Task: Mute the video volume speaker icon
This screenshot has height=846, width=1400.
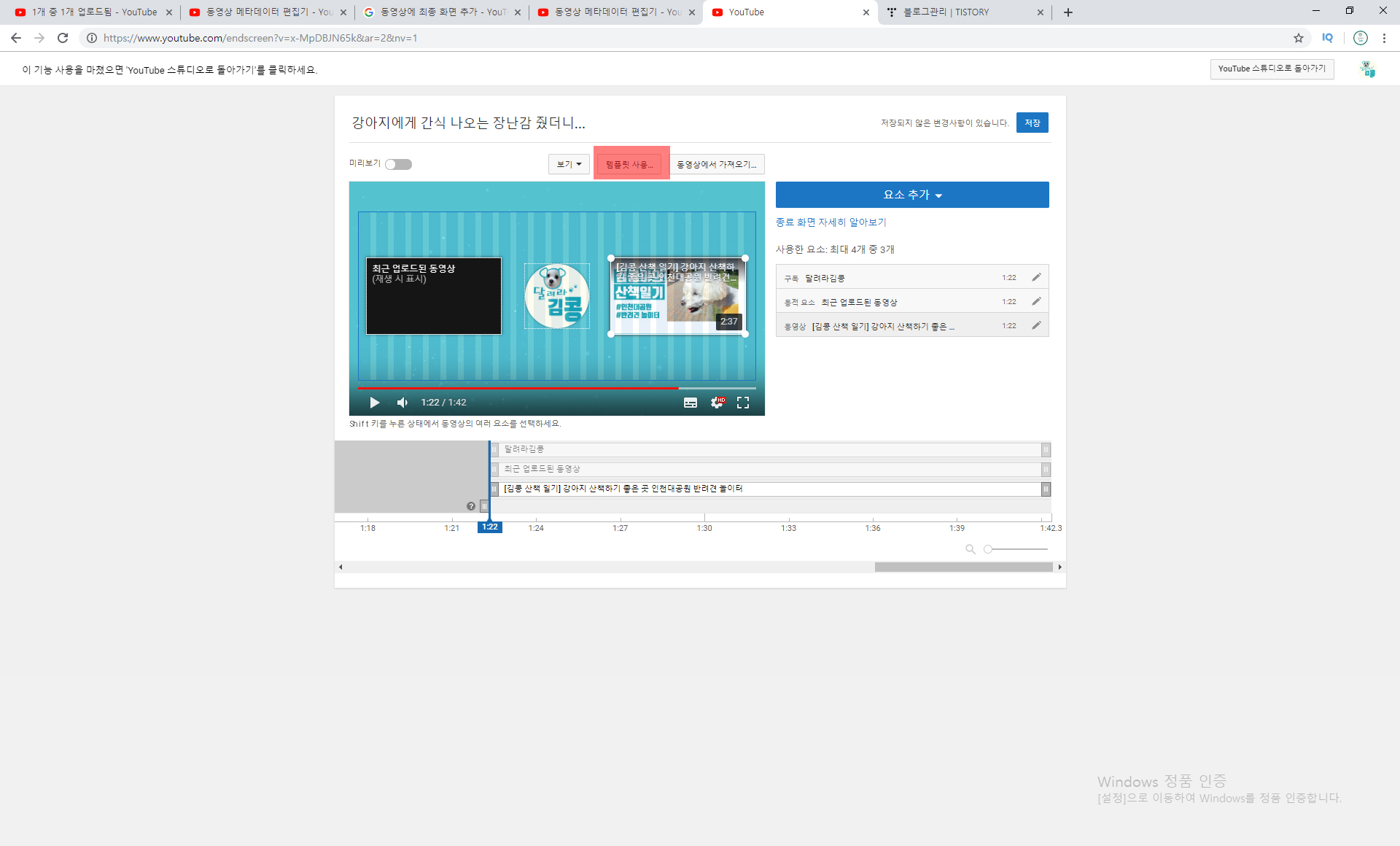Action: click(402, 403)
